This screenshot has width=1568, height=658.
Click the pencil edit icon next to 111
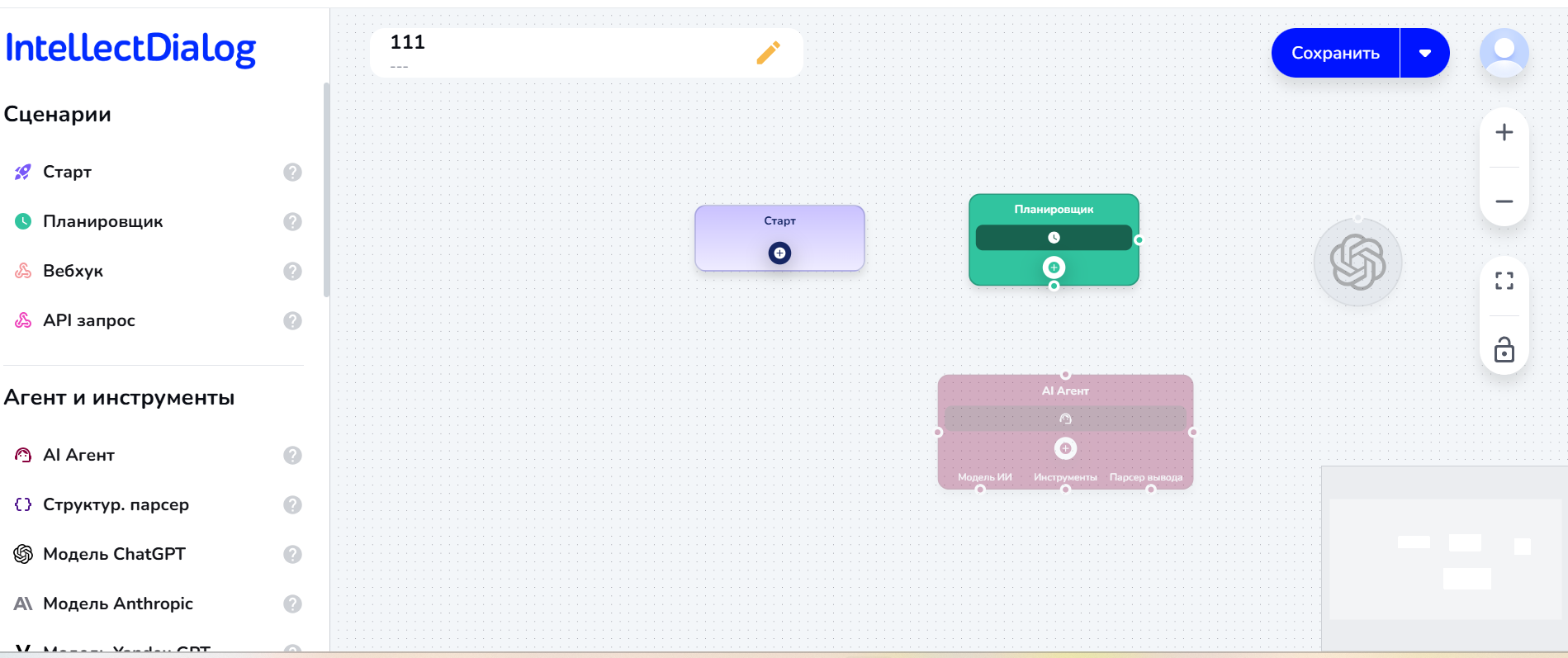coord(768,53)
